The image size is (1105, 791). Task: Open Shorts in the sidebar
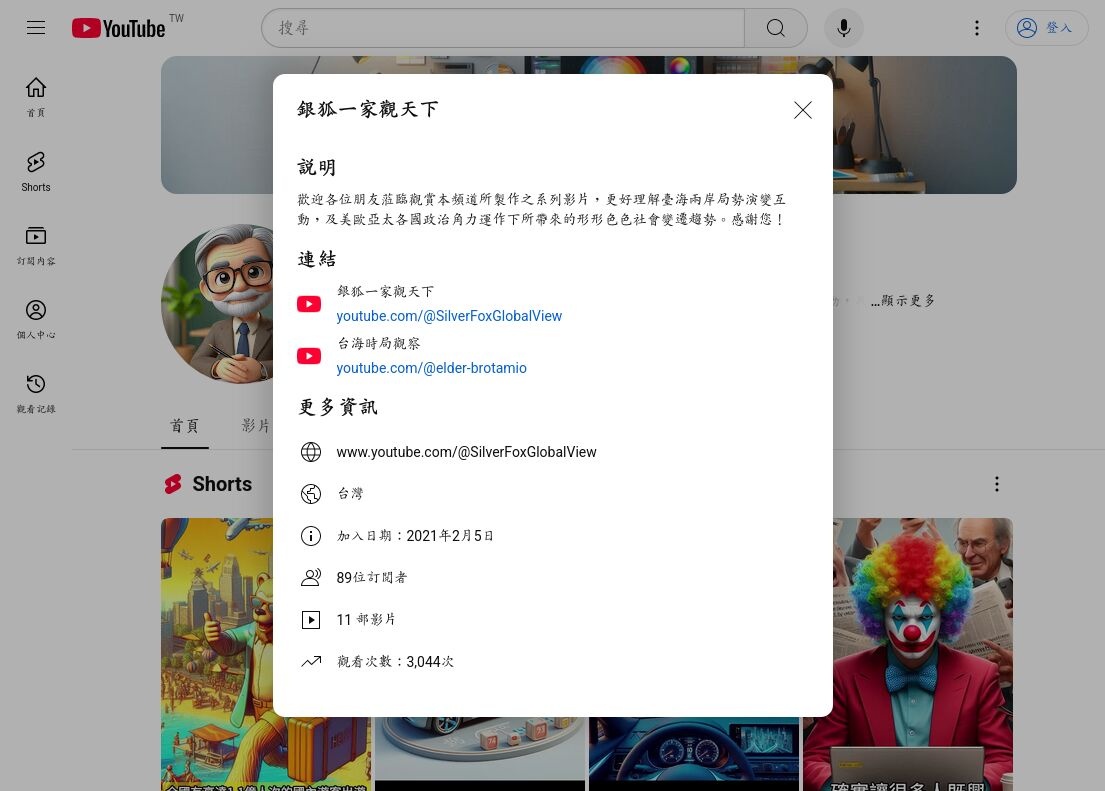(36, 171)
